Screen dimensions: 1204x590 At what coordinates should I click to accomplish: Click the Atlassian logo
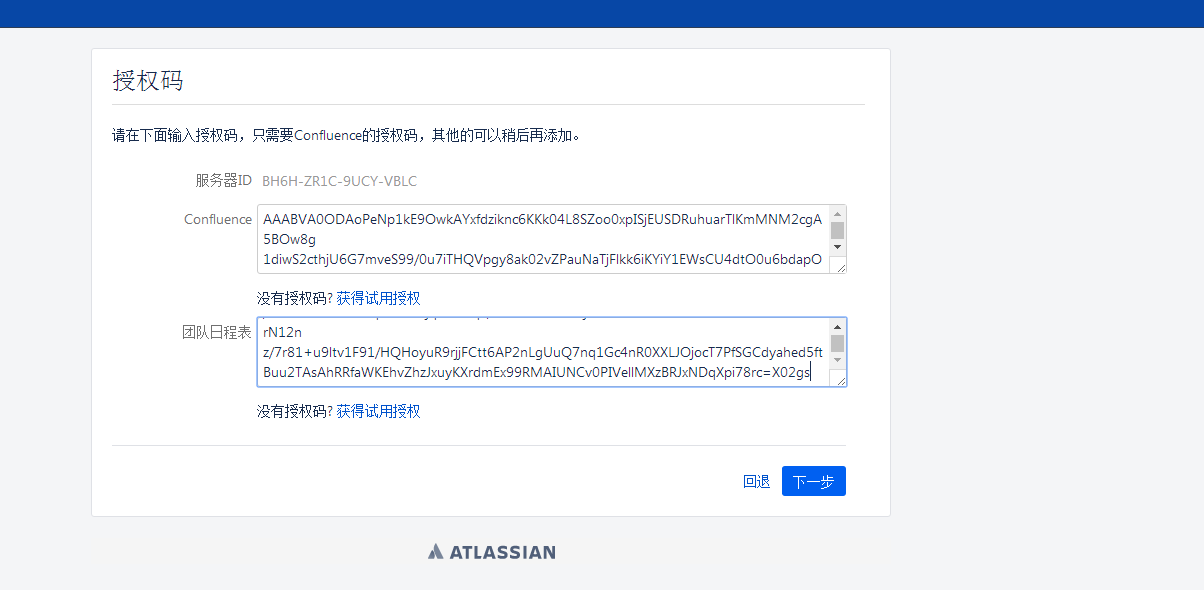coord(491,551)
